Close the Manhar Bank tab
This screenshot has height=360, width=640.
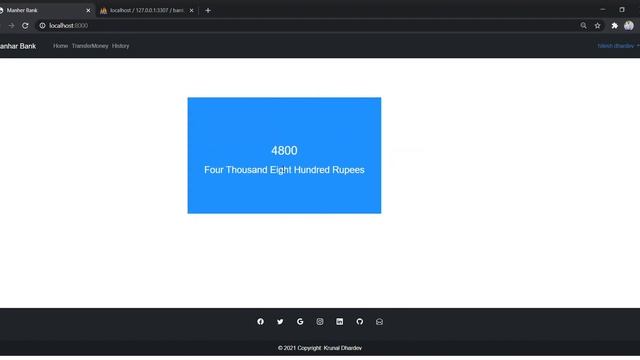pyautogui.click(x=88, y=11)
